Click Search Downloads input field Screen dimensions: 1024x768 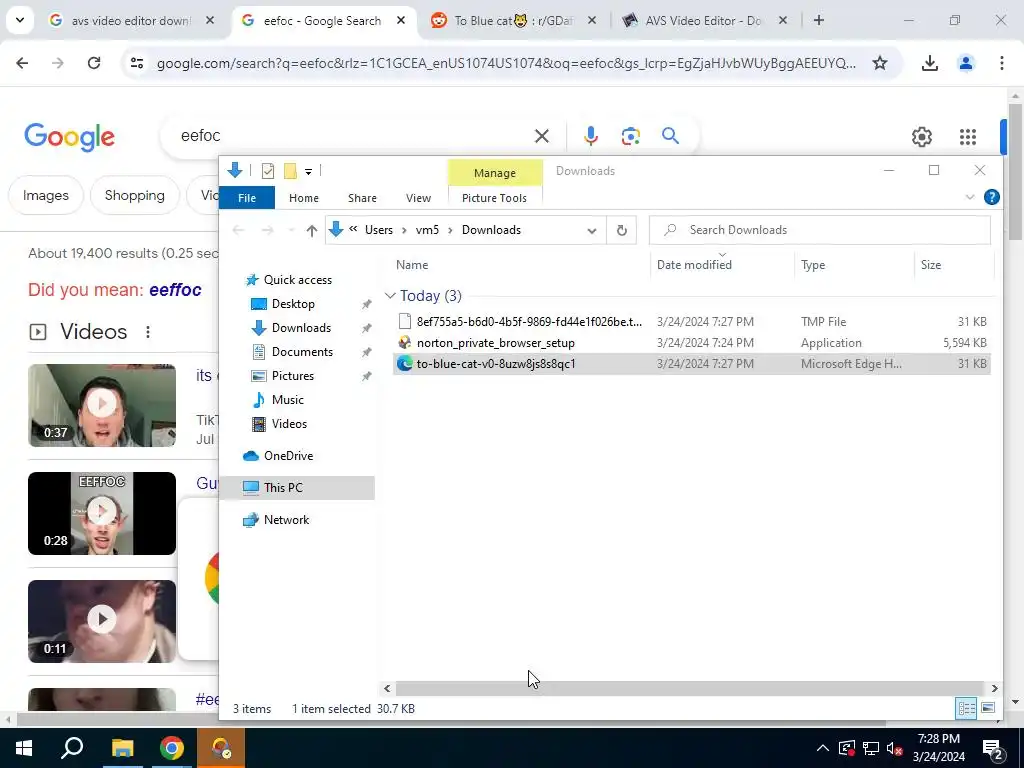coord(820,230)
